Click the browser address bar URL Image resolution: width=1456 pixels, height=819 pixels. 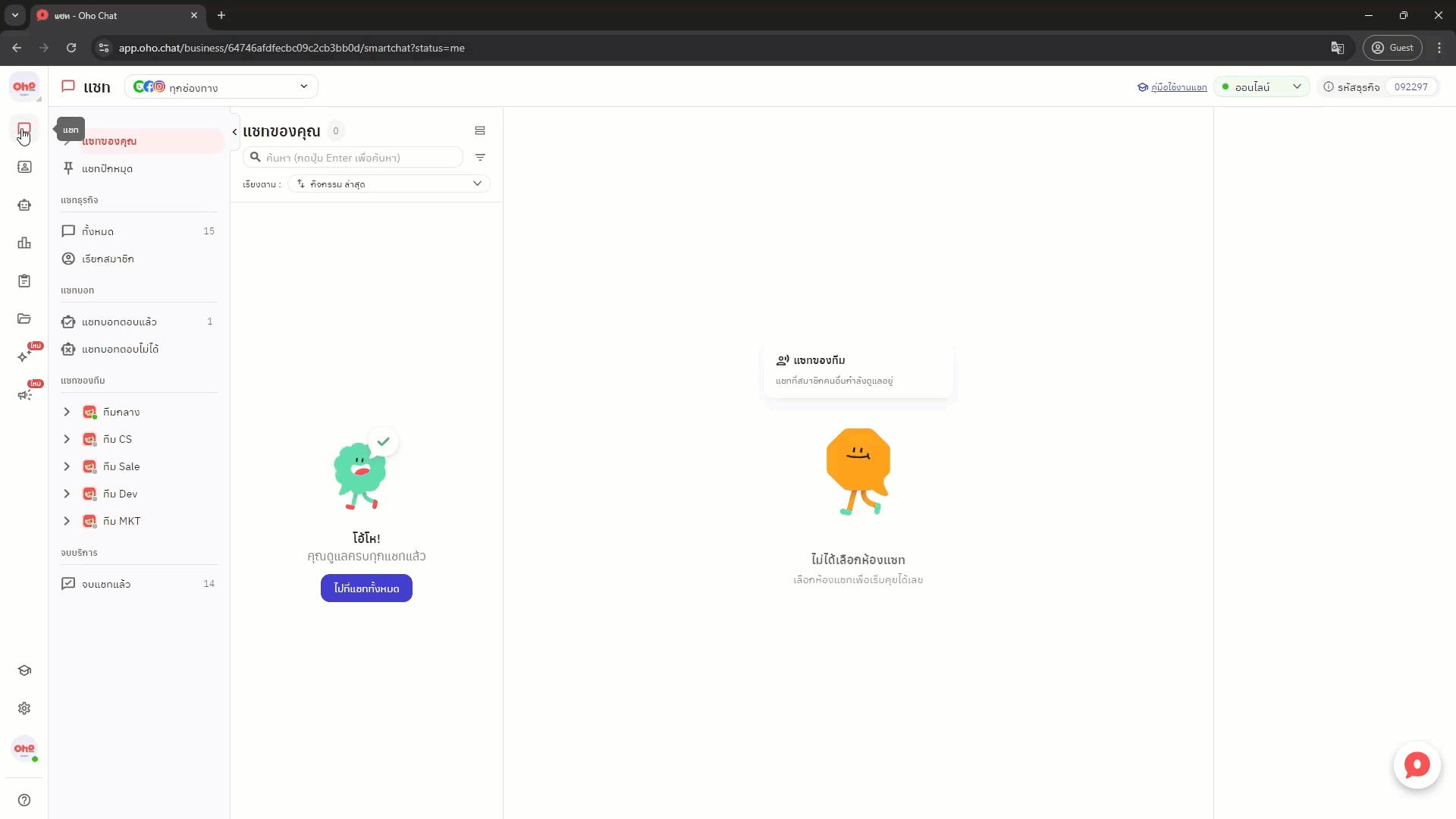click(x=291, y=48)
